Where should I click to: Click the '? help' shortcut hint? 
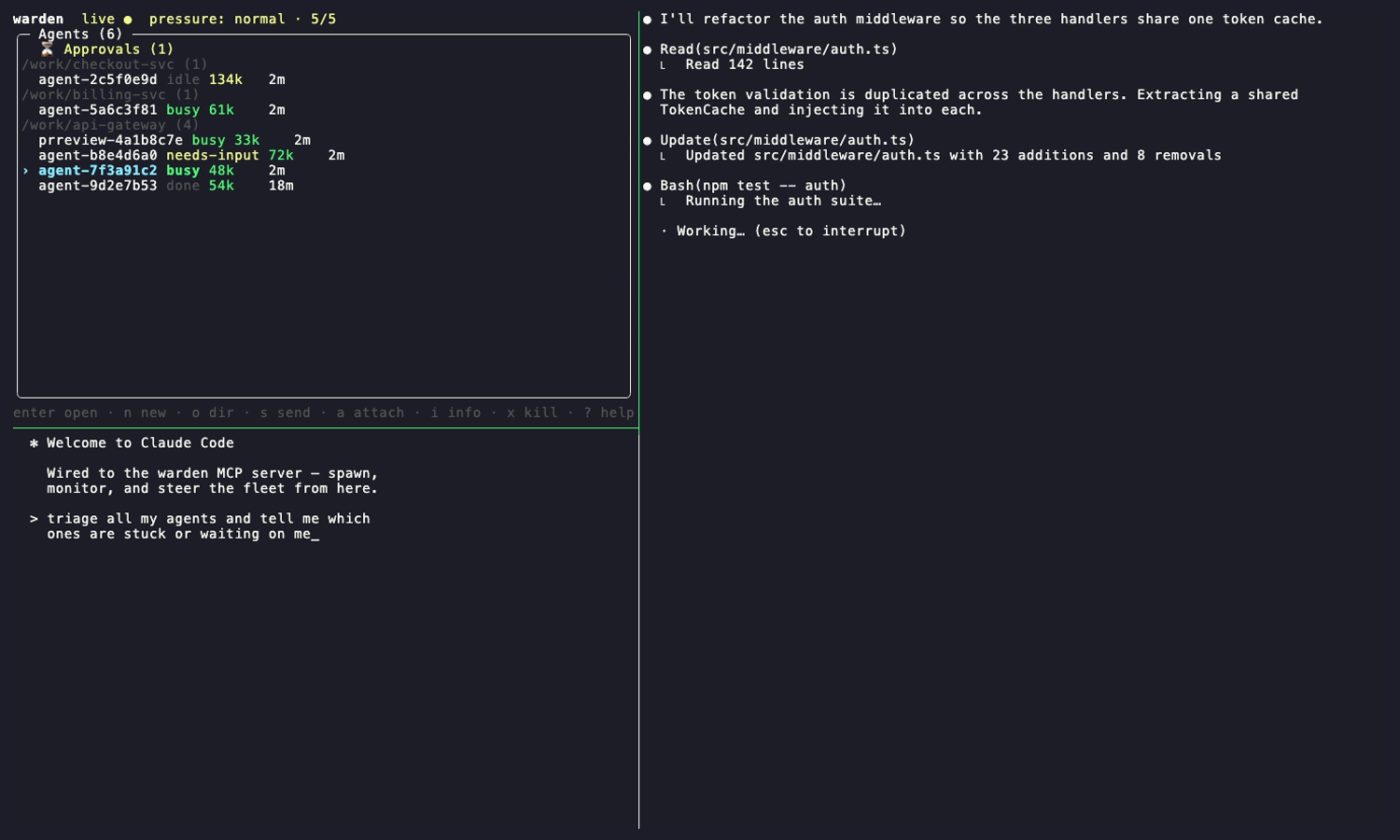point(609,413)
